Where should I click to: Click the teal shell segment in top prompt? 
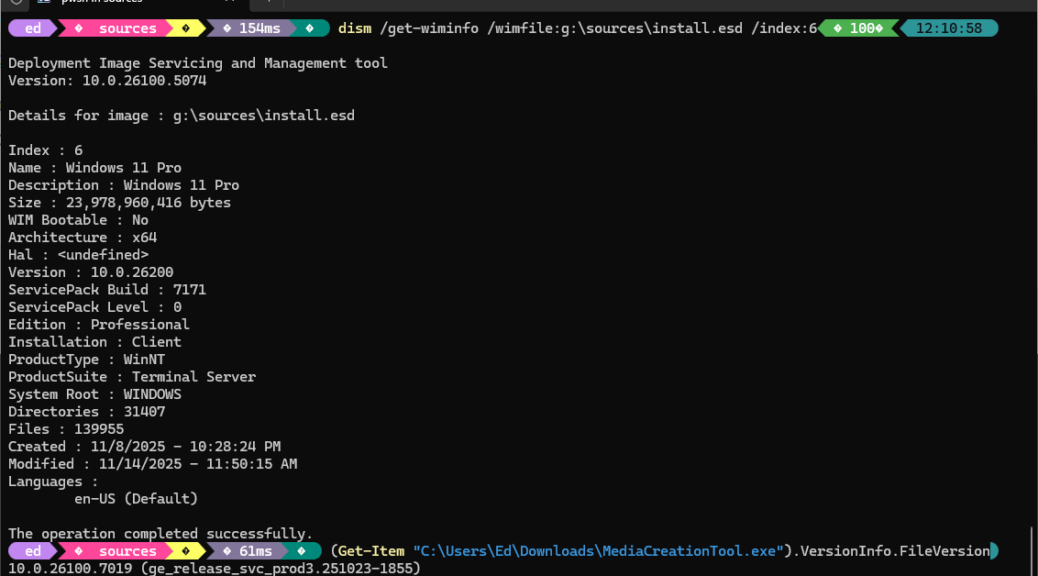[313, 28]
